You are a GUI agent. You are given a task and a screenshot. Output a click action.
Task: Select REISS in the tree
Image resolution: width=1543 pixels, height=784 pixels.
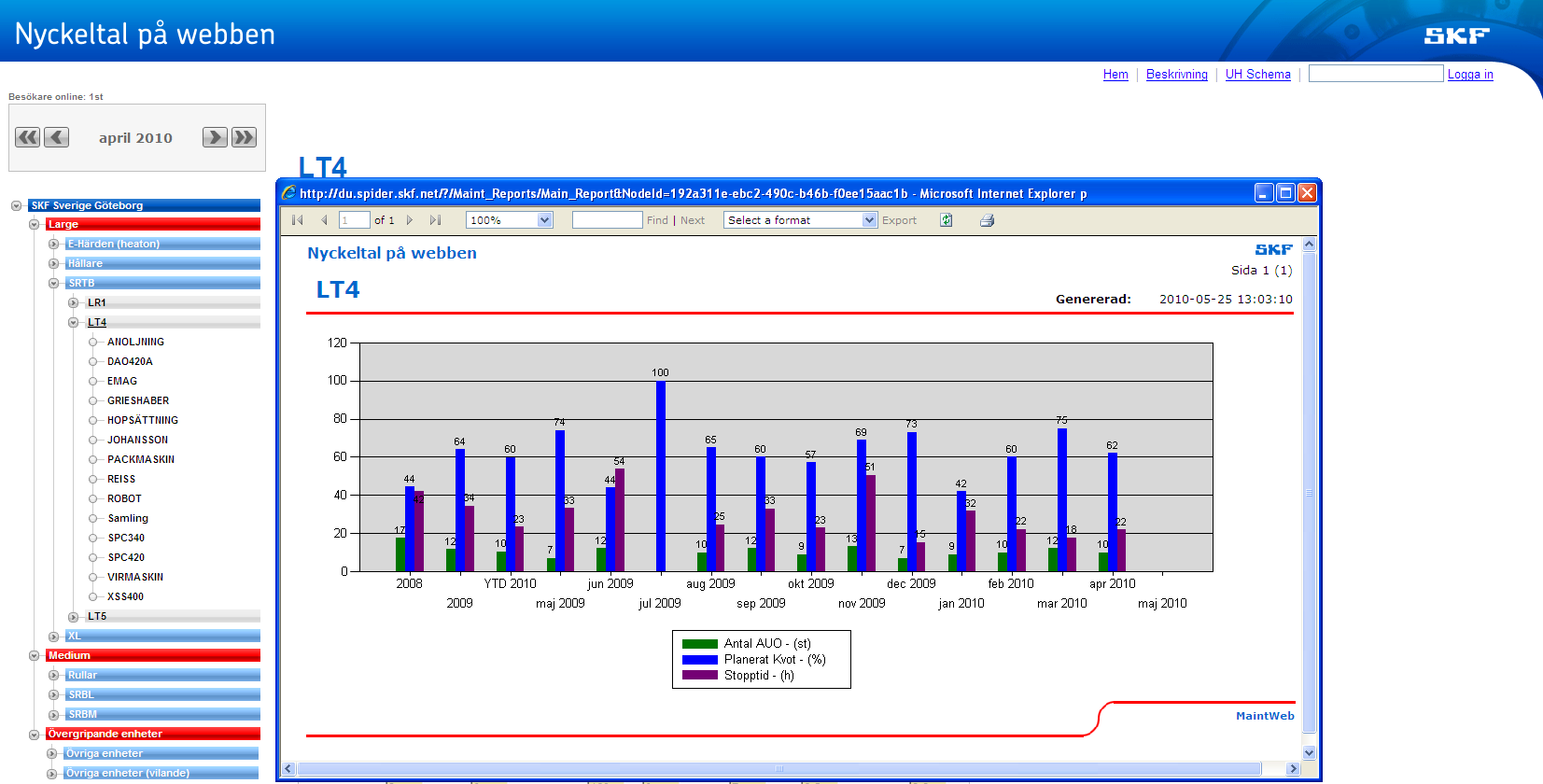[x=121, y=479]
